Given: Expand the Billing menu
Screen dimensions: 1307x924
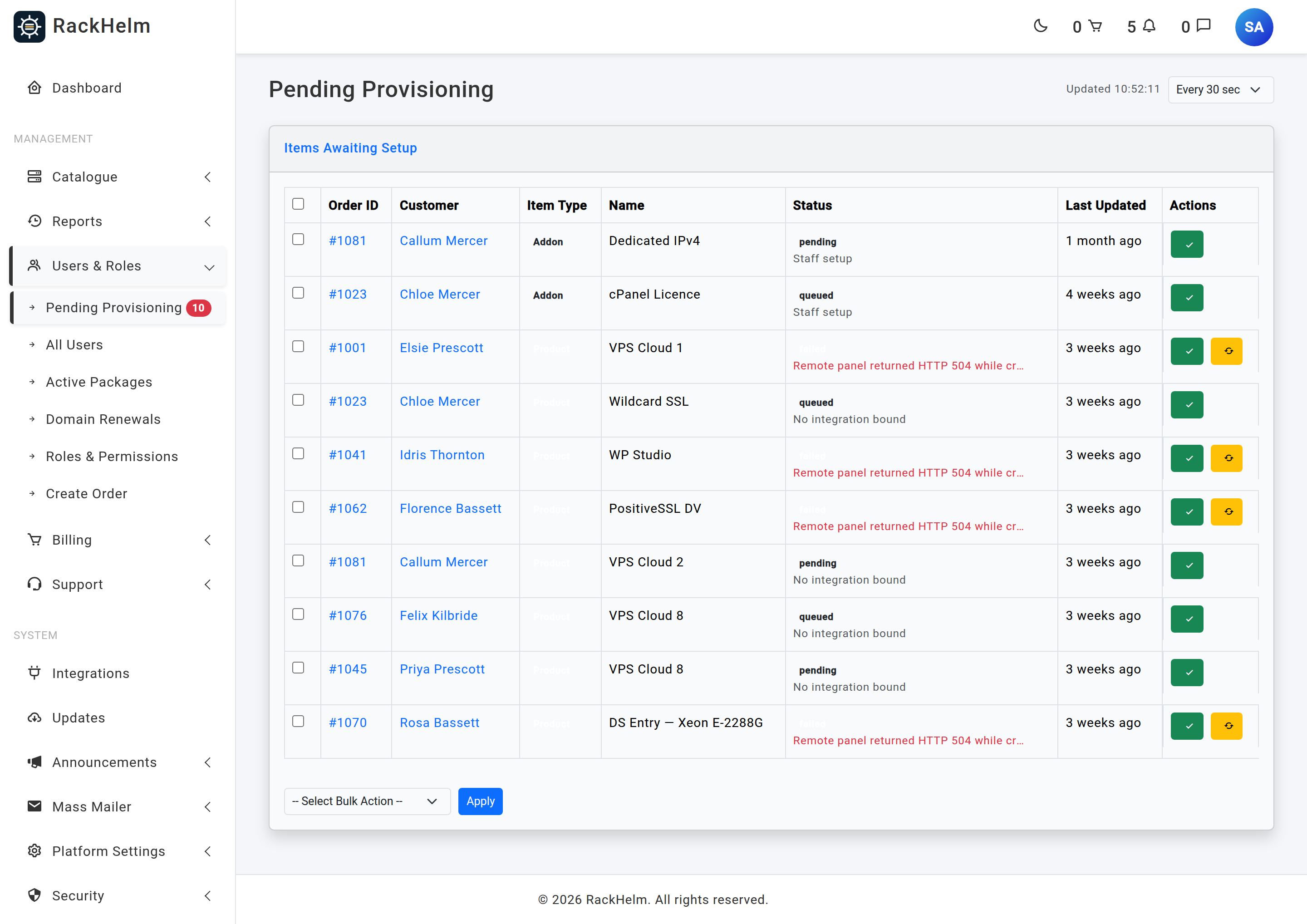Looking at the screenshot, I should 118,540.
